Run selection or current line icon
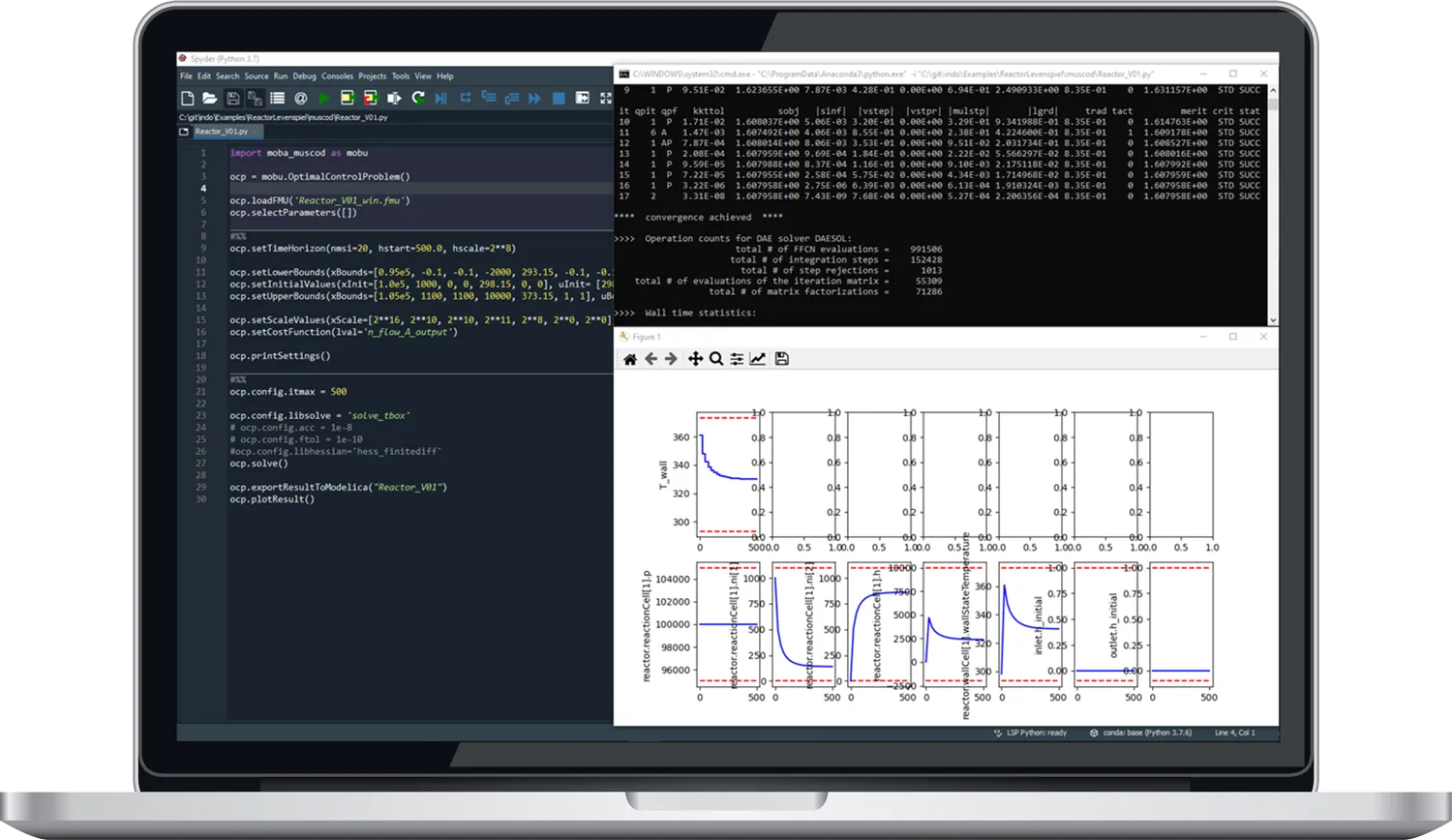The width and height of the screenshot is (1452, 840). [394, 98]
